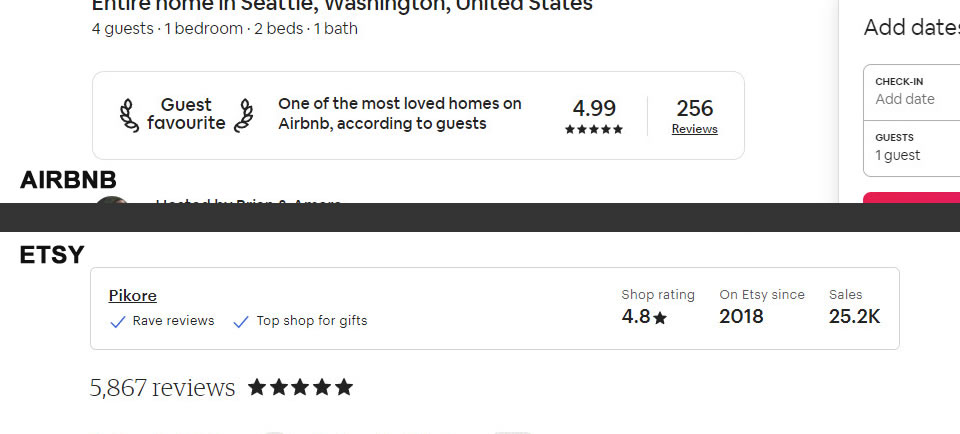
Task: Click the Rave reviews checkmark icon
Action: (x=118, y=322)
